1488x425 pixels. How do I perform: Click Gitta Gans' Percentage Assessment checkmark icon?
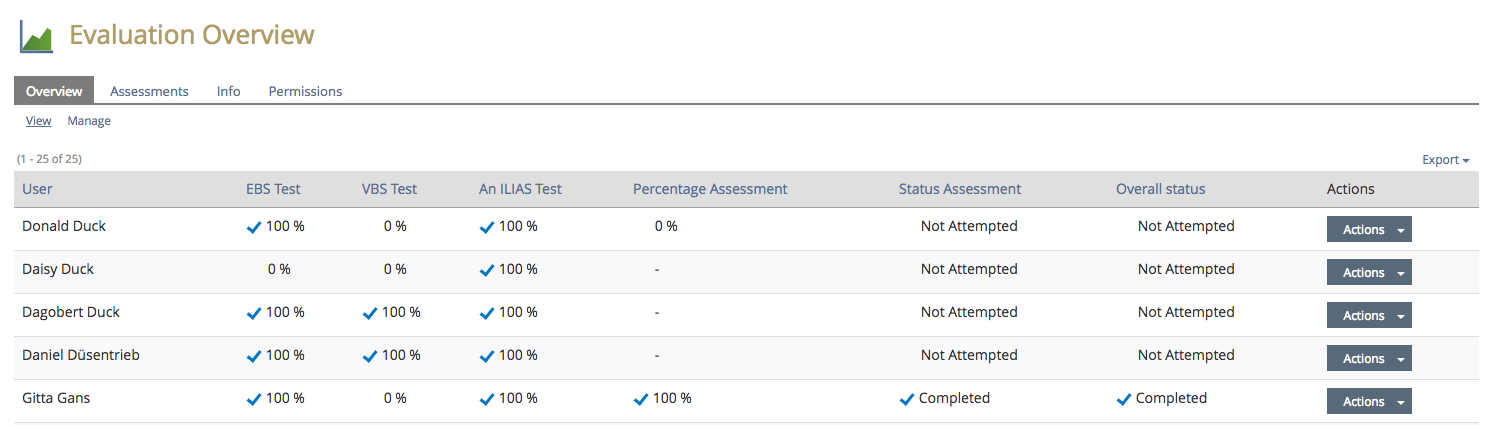click(x=641, y=399)
